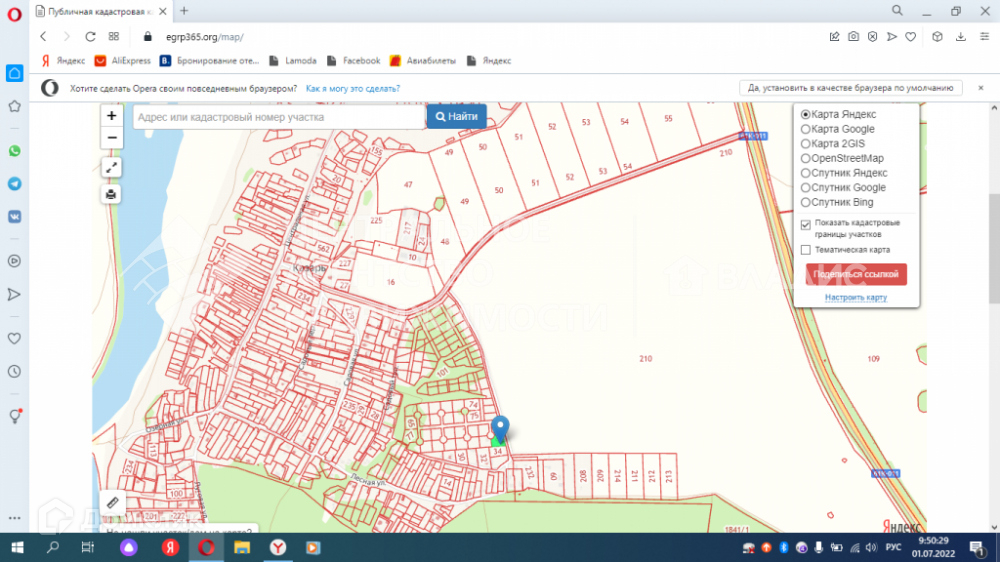Screen dimensions: 1000x562
Task: Choose Спутник Яндекс satellite layer
Action: [806, 173]
